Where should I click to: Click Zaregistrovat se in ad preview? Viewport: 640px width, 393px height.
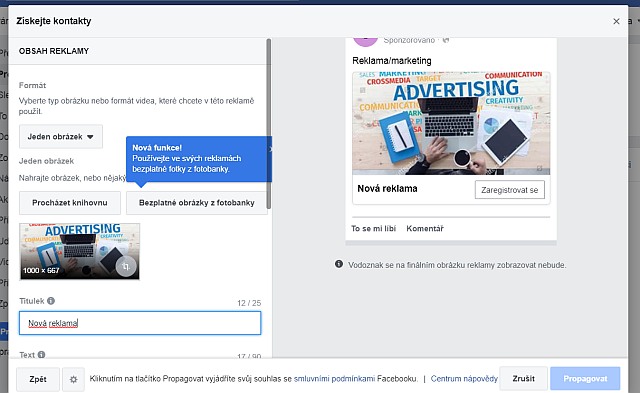point(510,190)
